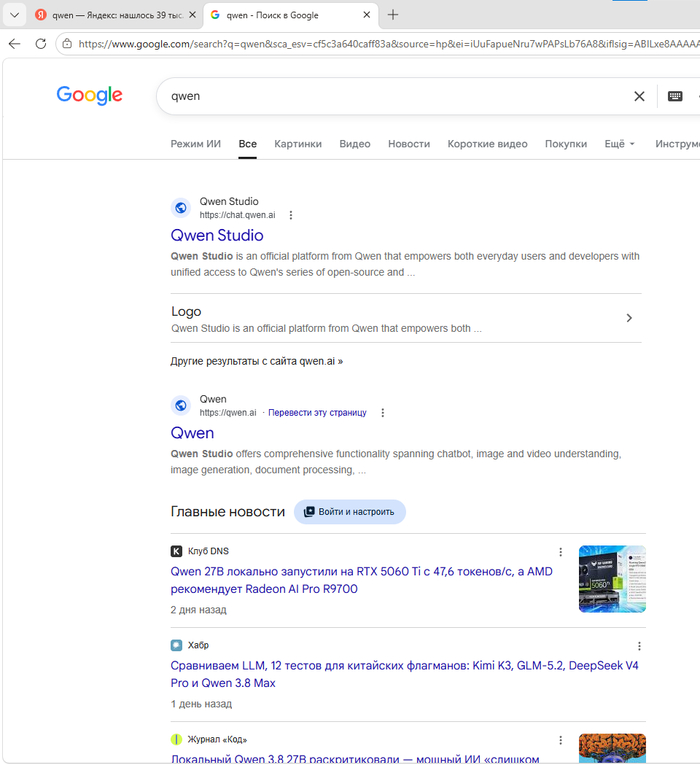Open more options for Qwen Studio result
Image resolution: width=700 pixels, height=765 pixels.
291,215
